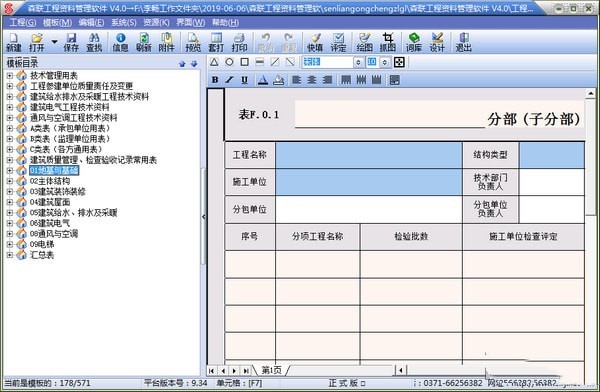Click the 查找 (Find) binoculars icon
600x392 pixels.
[x=94, y=42]
